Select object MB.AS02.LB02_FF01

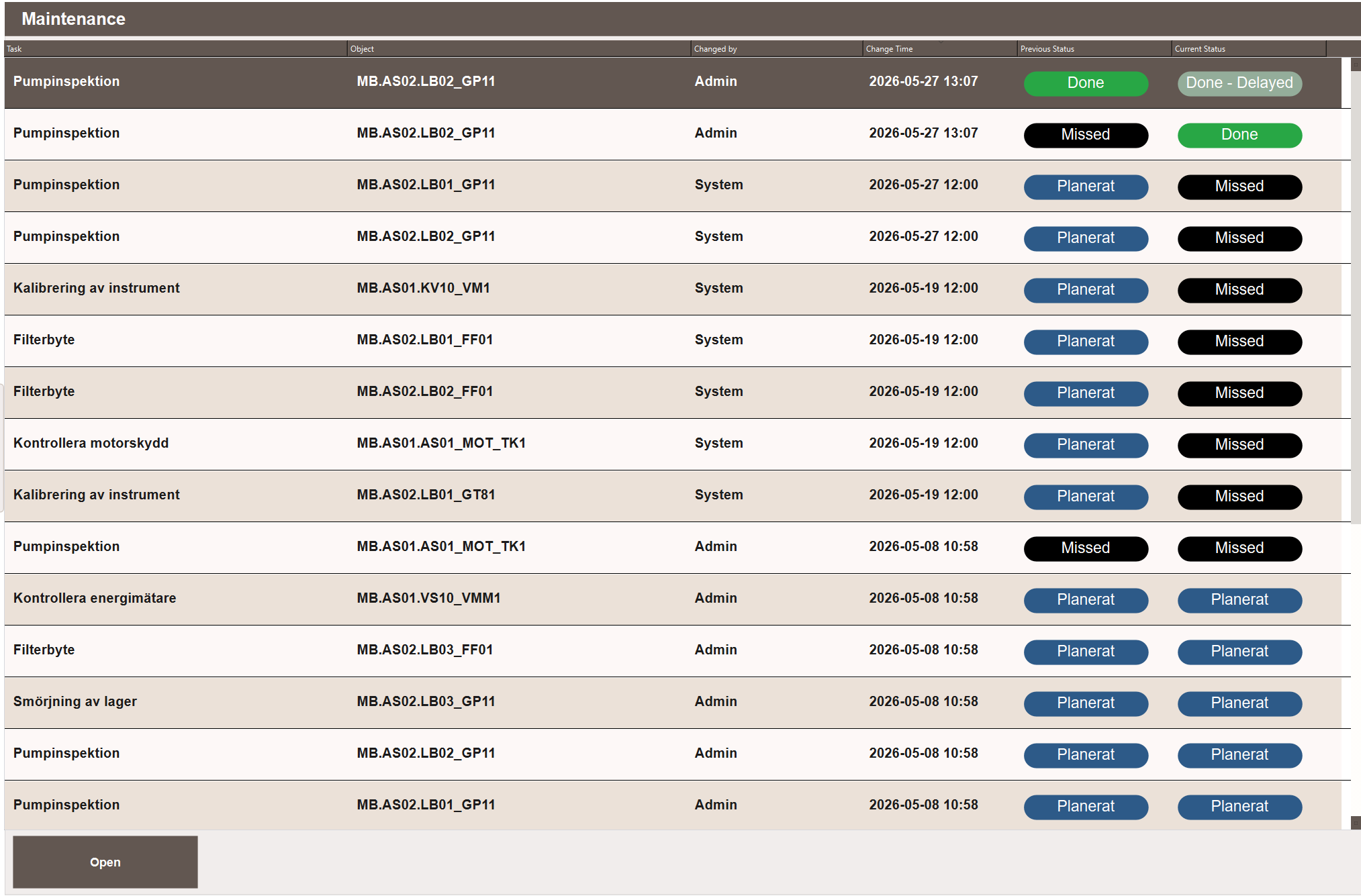point(424,391)
